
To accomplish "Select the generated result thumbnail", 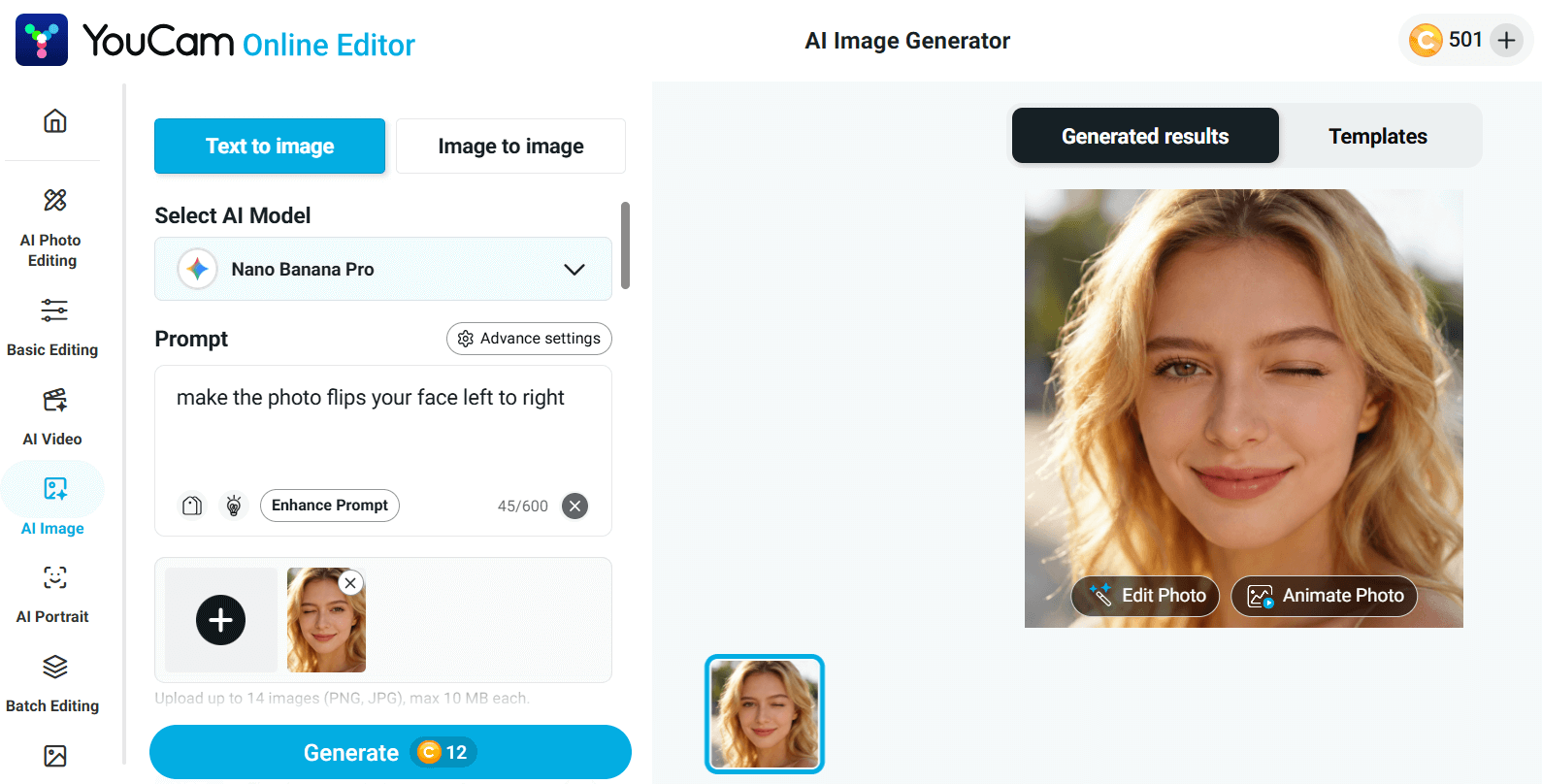I will pos(765,714).
